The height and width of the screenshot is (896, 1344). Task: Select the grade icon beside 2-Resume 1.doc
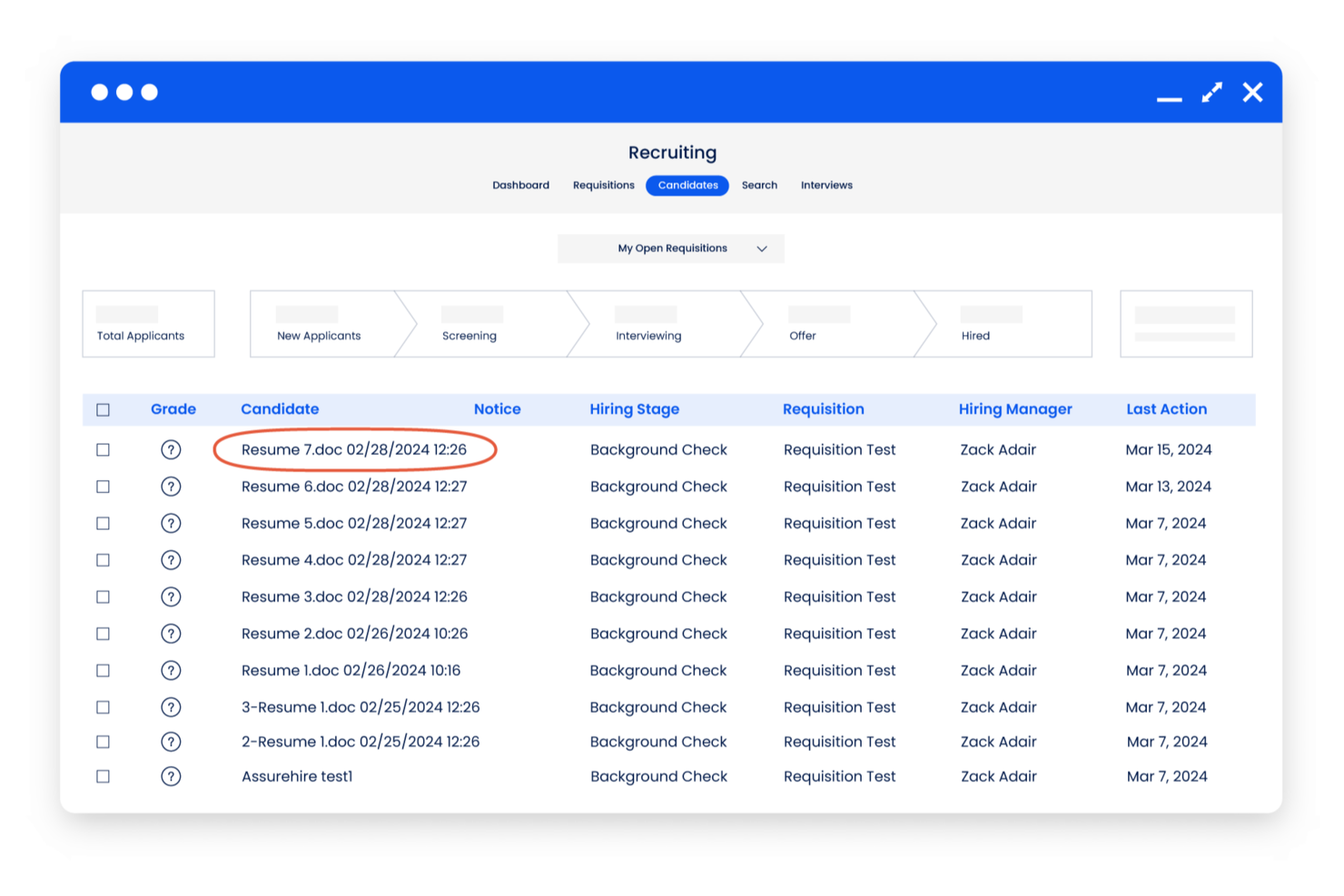pyautogui.click(x=172, y=741)
